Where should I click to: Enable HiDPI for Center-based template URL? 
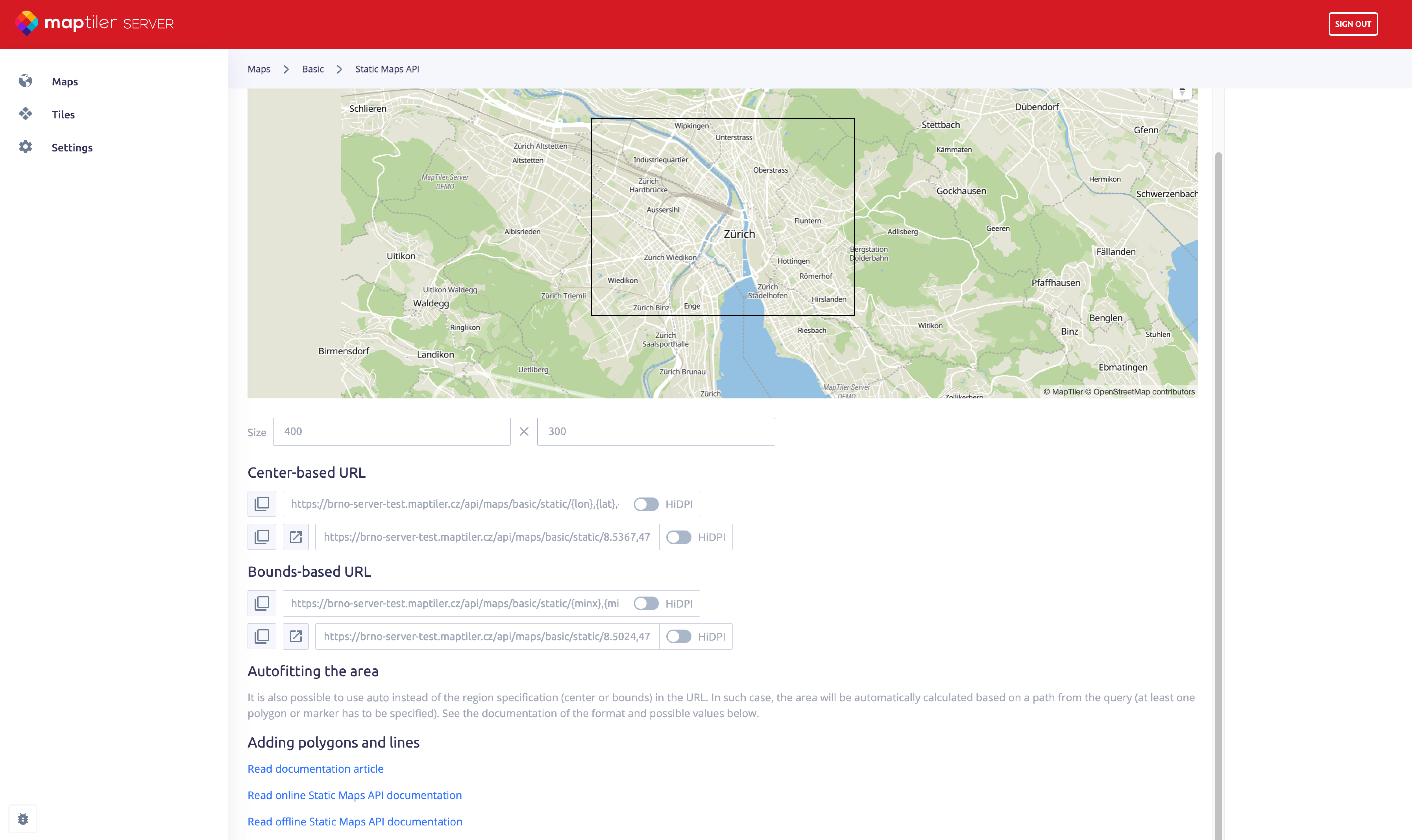pos(645,504)
